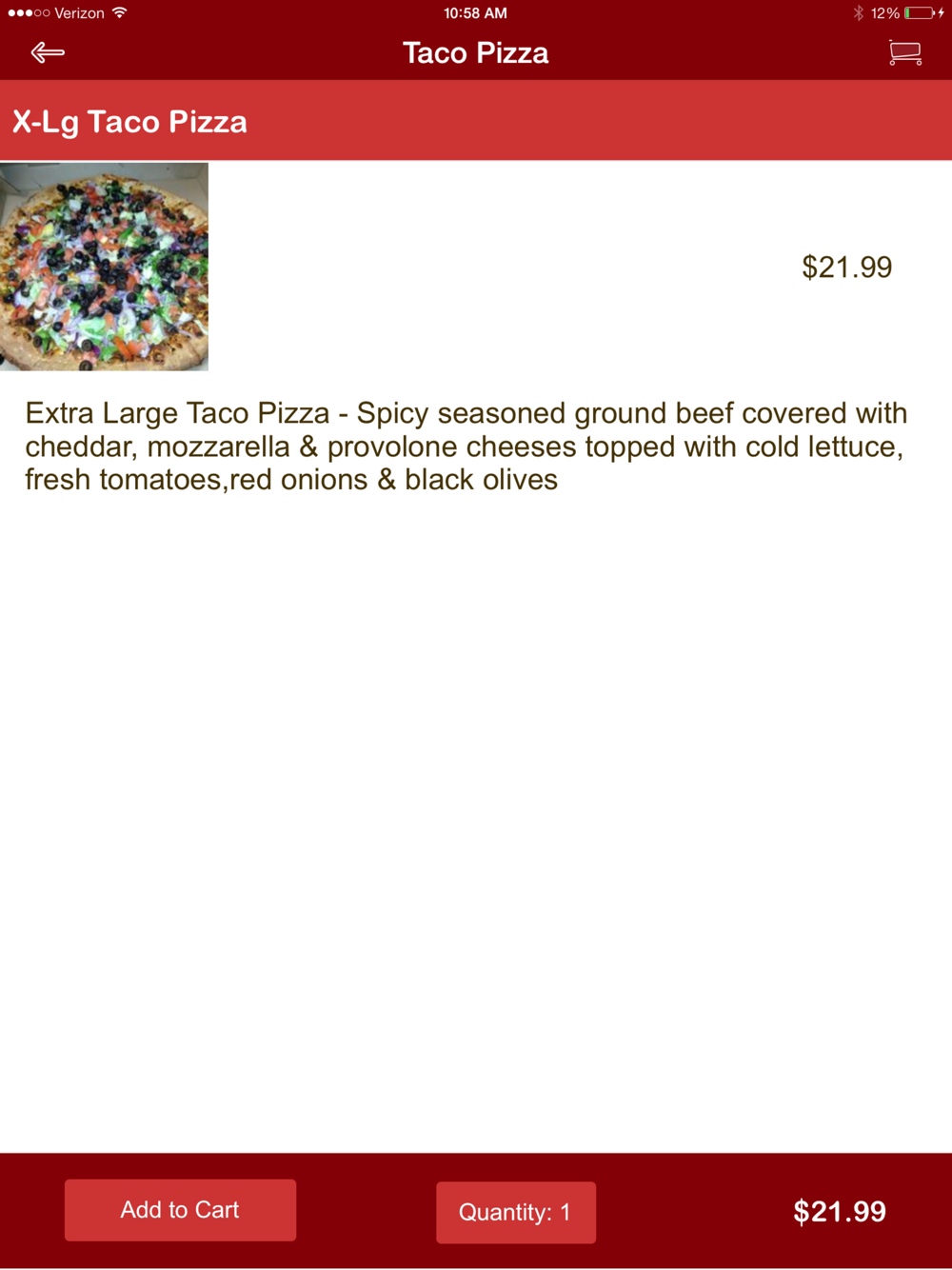The height and width of the screenshot is (1270, 952).
Task: Tap the cellular signal strength dots
Action: coord(29,13)
